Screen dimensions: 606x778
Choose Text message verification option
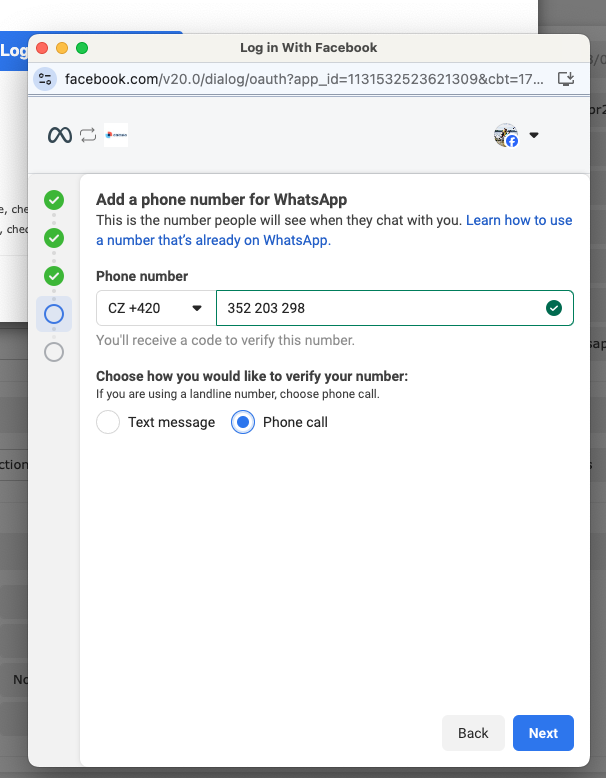[x=108, y=423]
